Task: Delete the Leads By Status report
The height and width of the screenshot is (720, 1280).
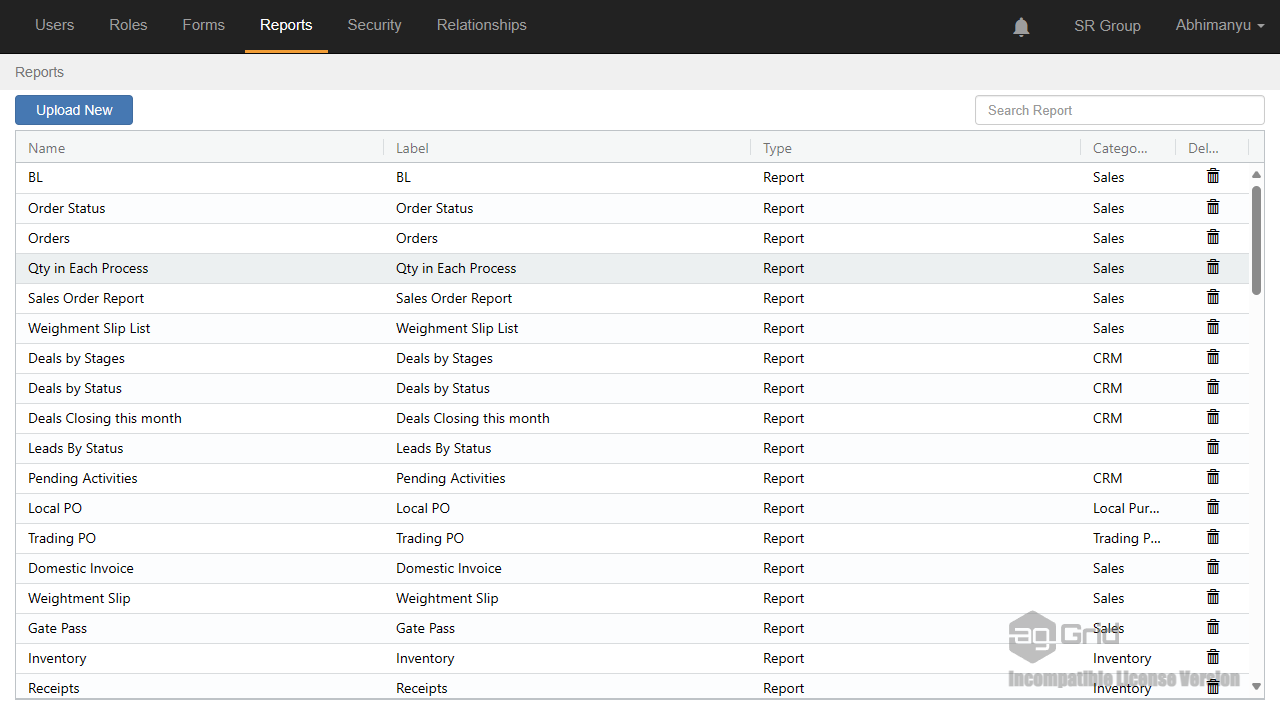Action: pyautogui.click(x=1213, y=447)
